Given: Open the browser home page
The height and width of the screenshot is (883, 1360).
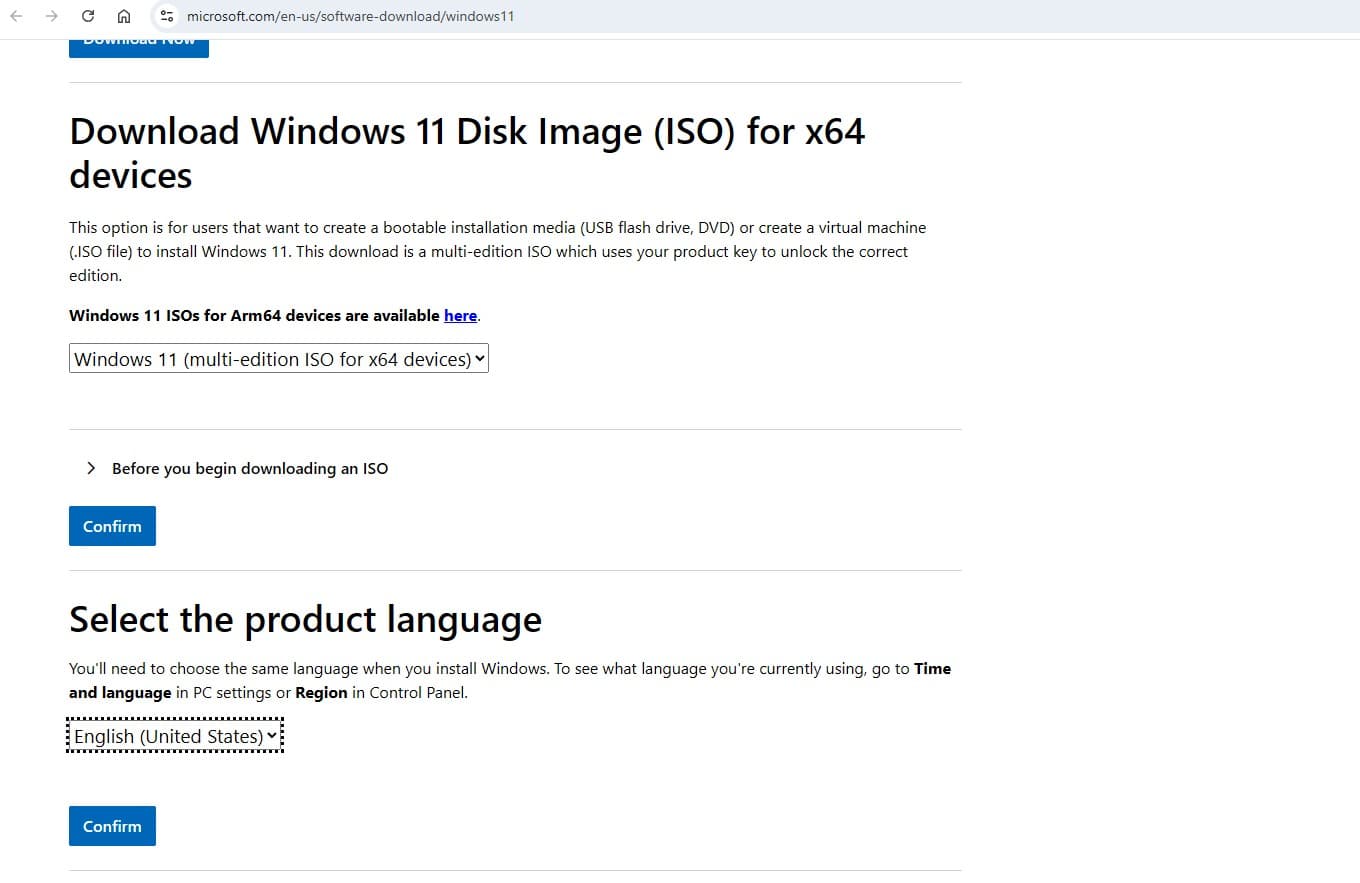Looking at the screenshot, I should (124, 16).
